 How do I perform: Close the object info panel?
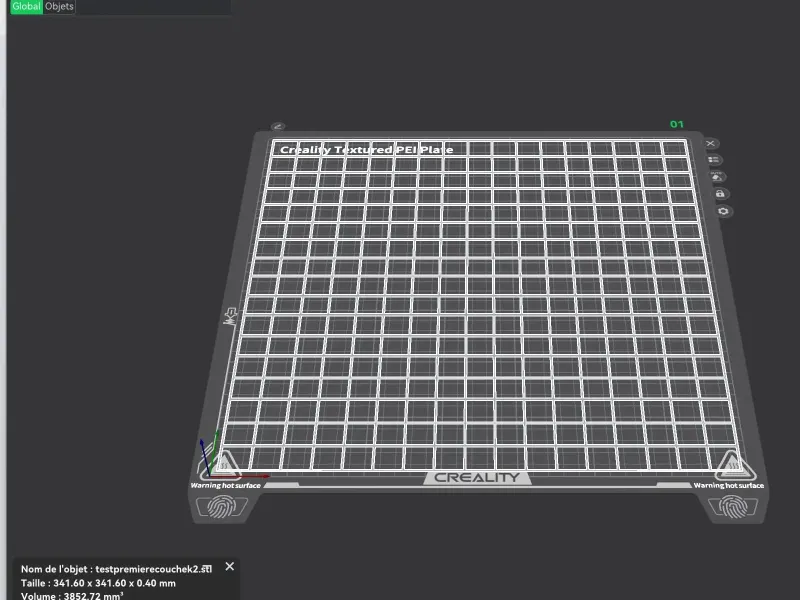tap(230, 566)
